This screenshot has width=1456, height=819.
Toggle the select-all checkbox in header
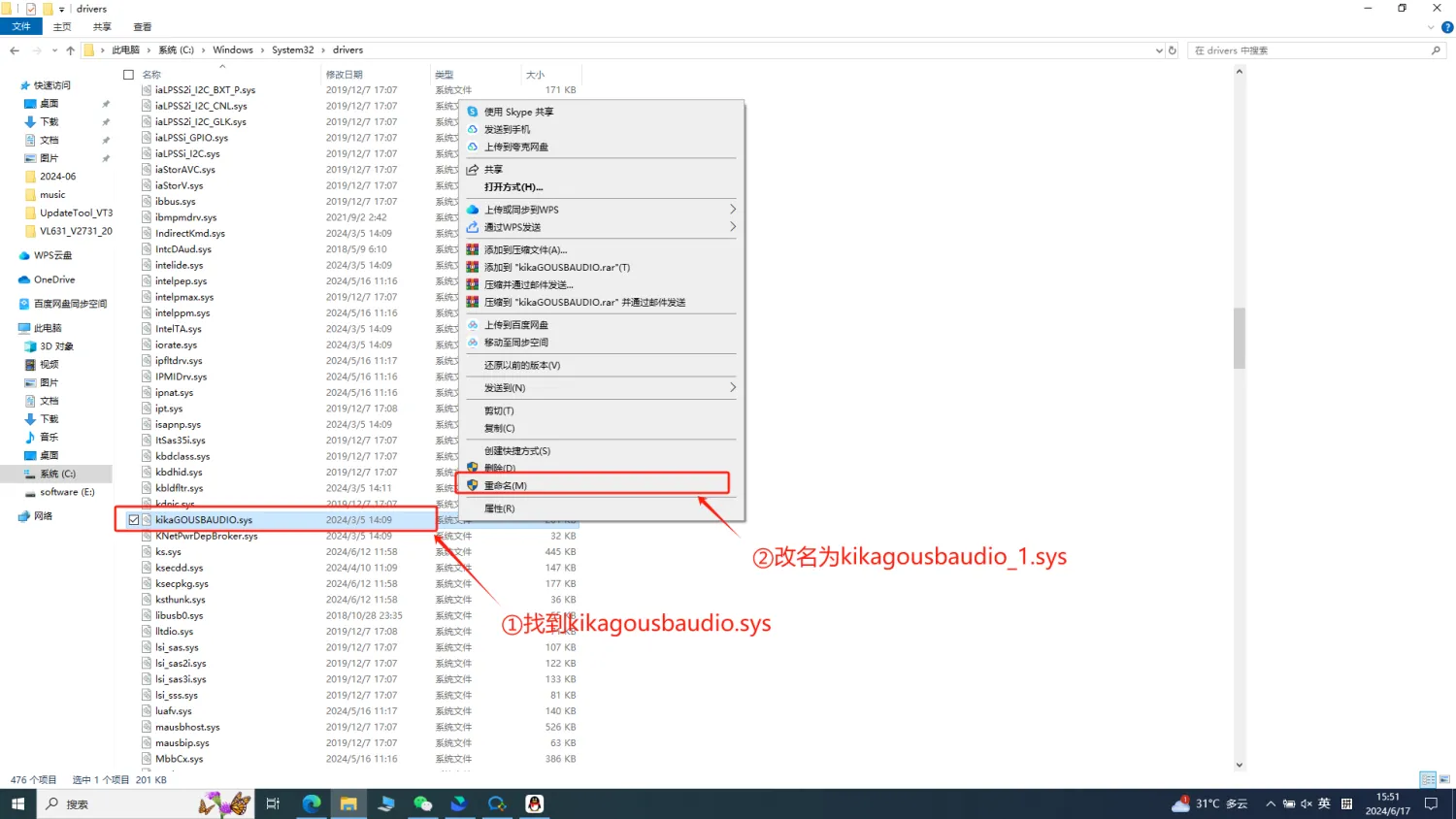tap(128, 75)
